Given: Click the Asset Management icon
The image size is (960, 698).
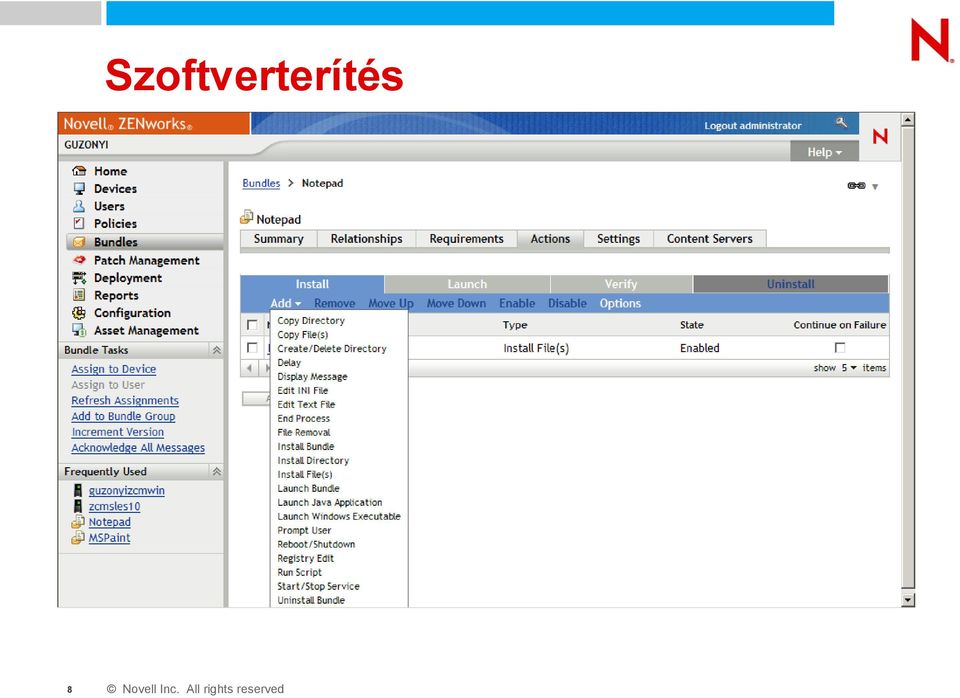Looking at the screenshot, I should (x=79, y=330).
